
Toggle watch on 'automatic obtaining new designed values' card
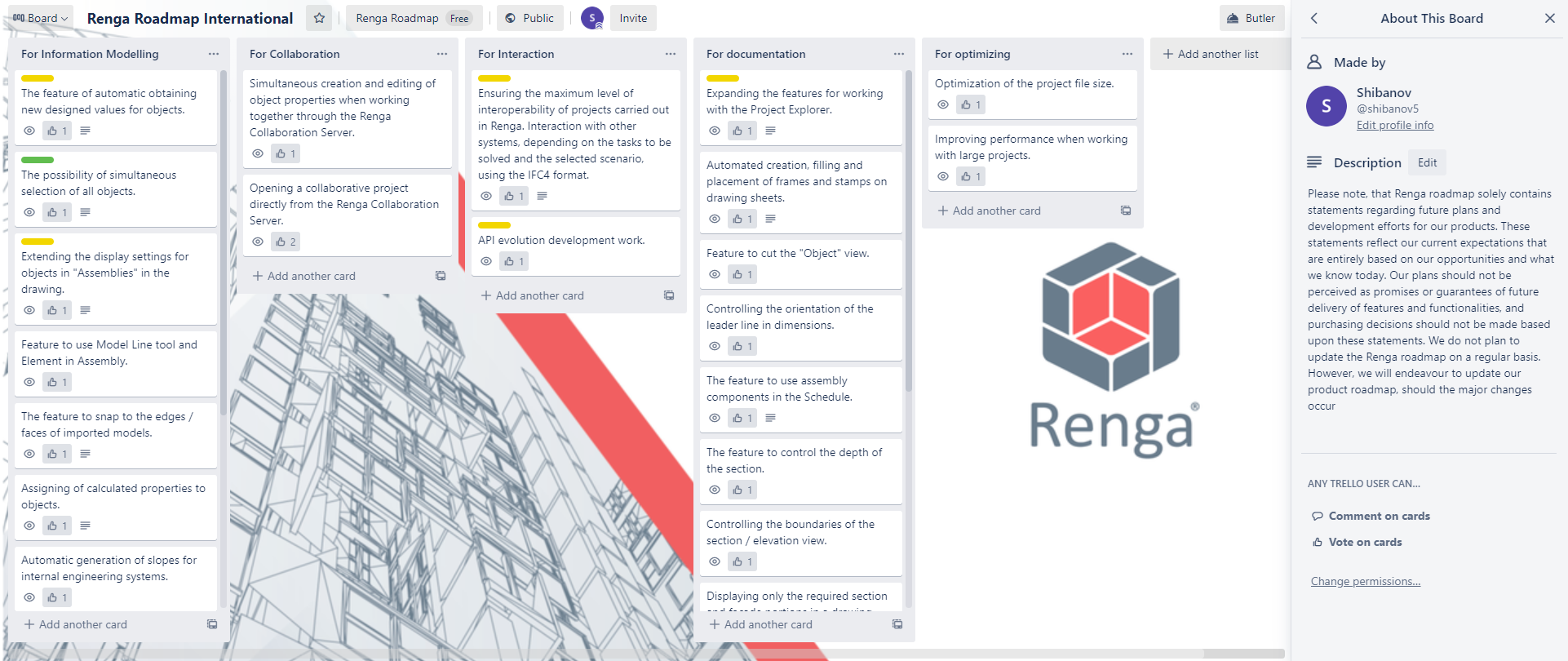pos(29,131)
